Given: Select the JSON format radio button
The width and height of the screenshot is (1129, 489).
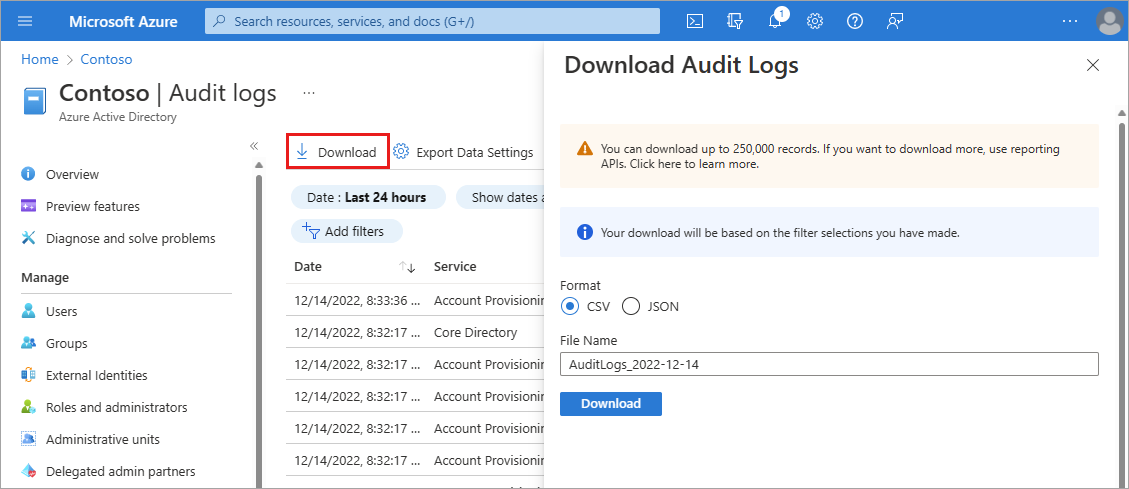Looking at the screenshot, I should click(x=631, y=306).
